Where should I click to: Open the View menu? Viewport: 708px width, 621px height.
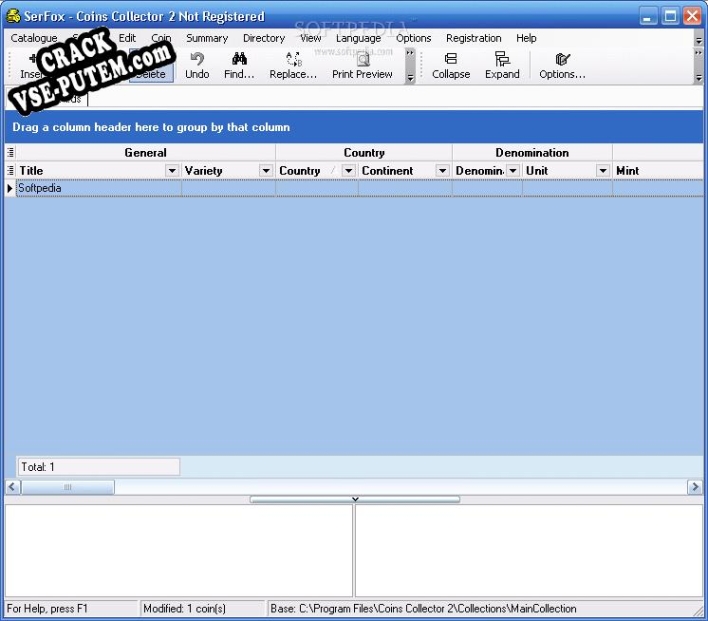(311, 38)
